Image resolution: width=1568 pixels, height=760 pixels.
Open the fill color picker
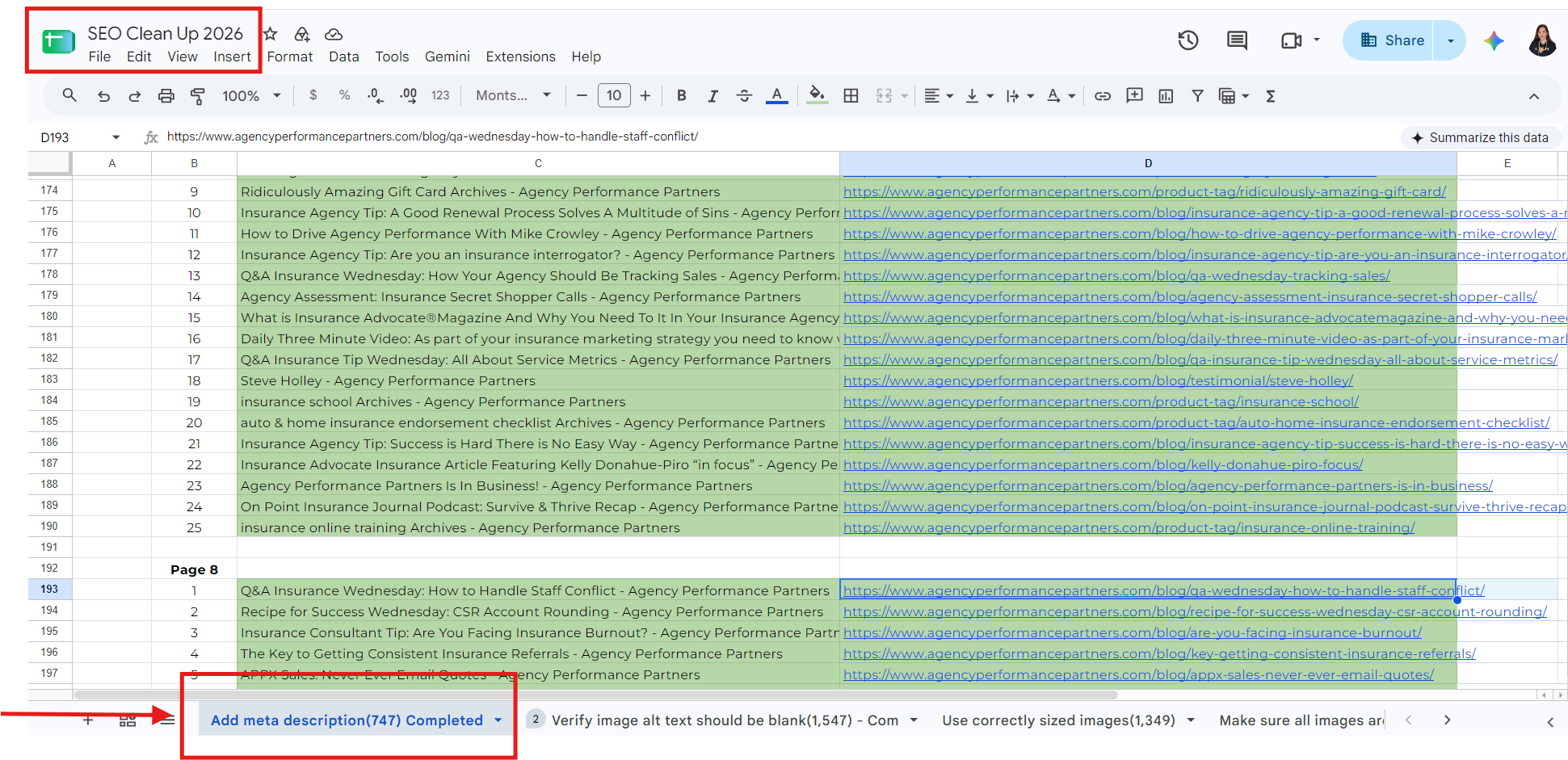point(818,96)
